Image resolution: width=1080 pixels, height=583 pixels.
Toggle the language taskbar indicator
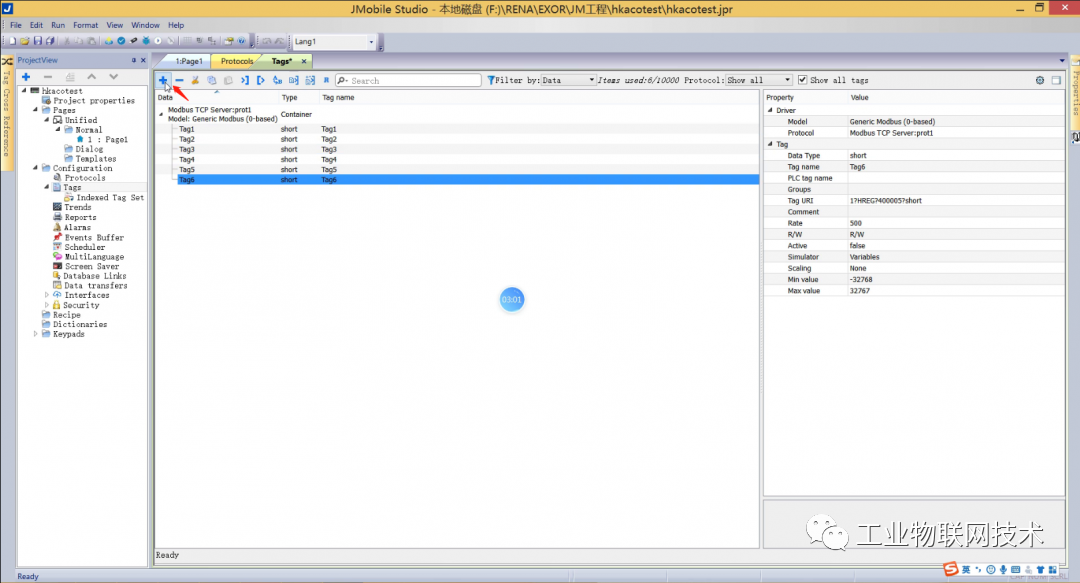[x=963, y=569]
